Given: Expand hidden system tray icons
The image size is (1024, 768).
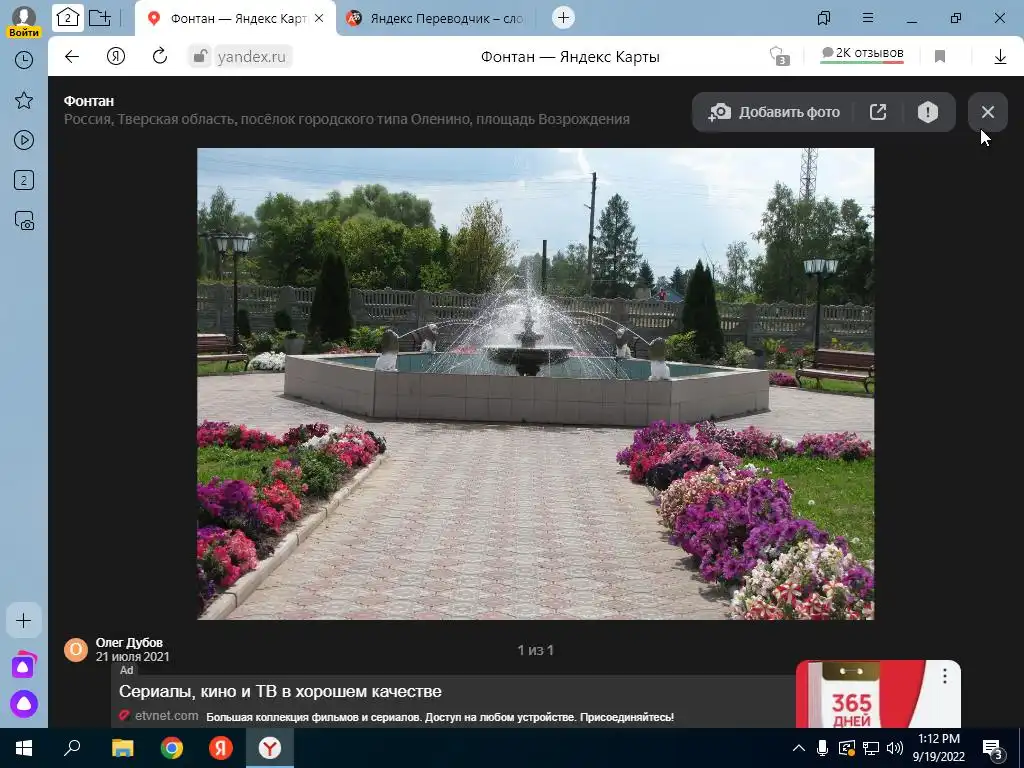Looking at the screenshot, I should pyautogui.click(x=799, y=748).
